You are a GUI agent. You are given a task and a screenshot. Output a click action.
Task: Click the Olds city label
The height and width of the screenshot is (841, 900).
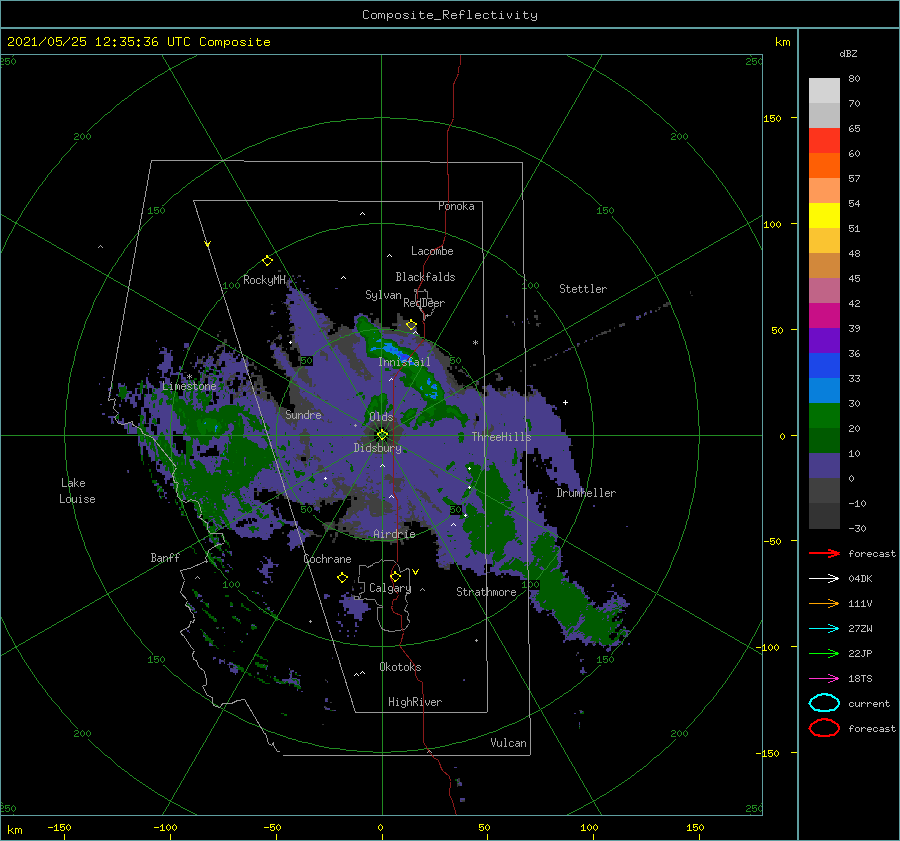click(x=381, y=417)
